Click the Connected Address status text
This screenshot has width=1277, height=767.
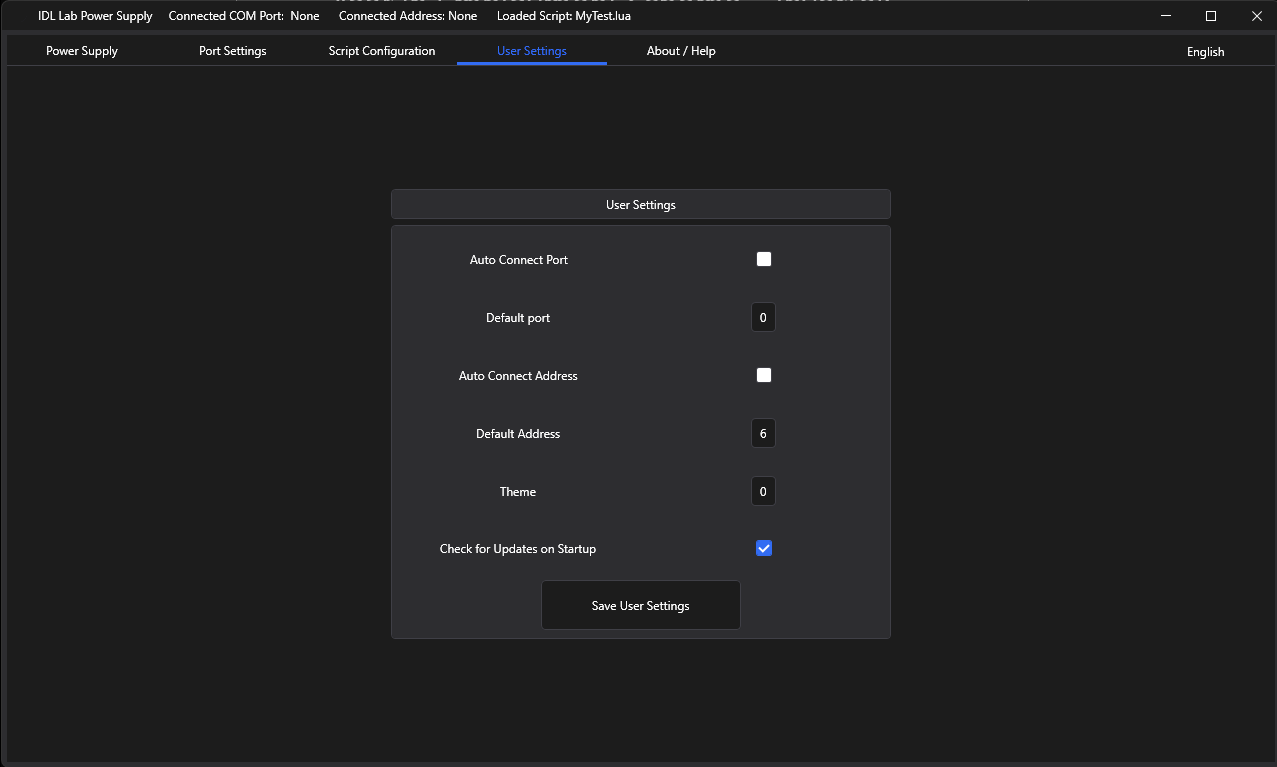[407, 16]
